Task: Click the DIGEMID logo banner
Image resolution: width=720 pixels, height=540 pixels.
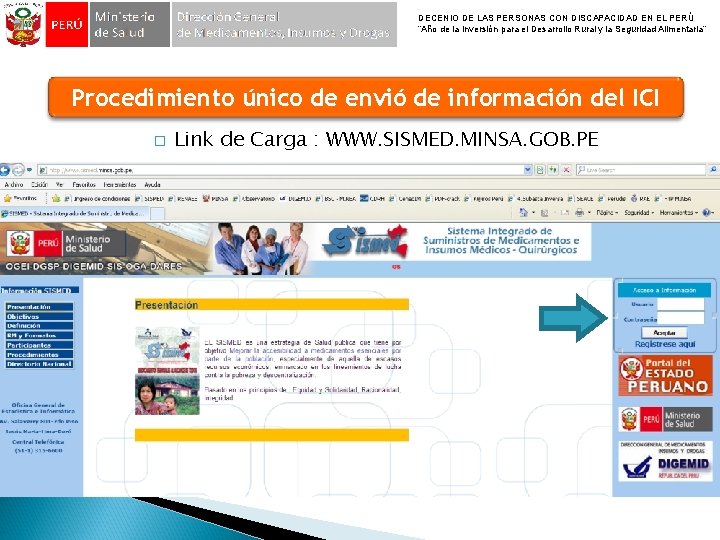Action: (x=665, y=461)
